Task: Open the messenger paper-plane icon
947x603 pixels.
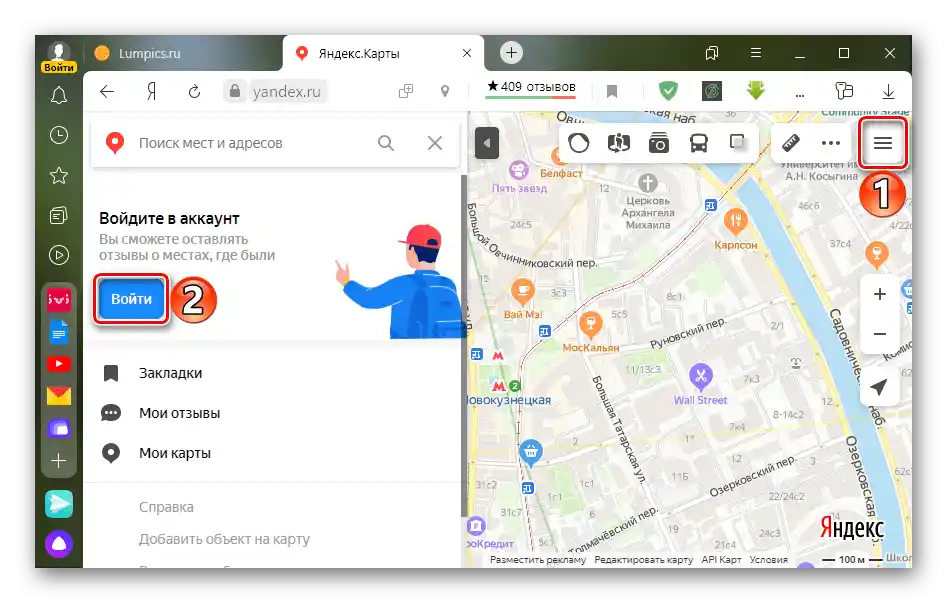Action: coord(59,504)
